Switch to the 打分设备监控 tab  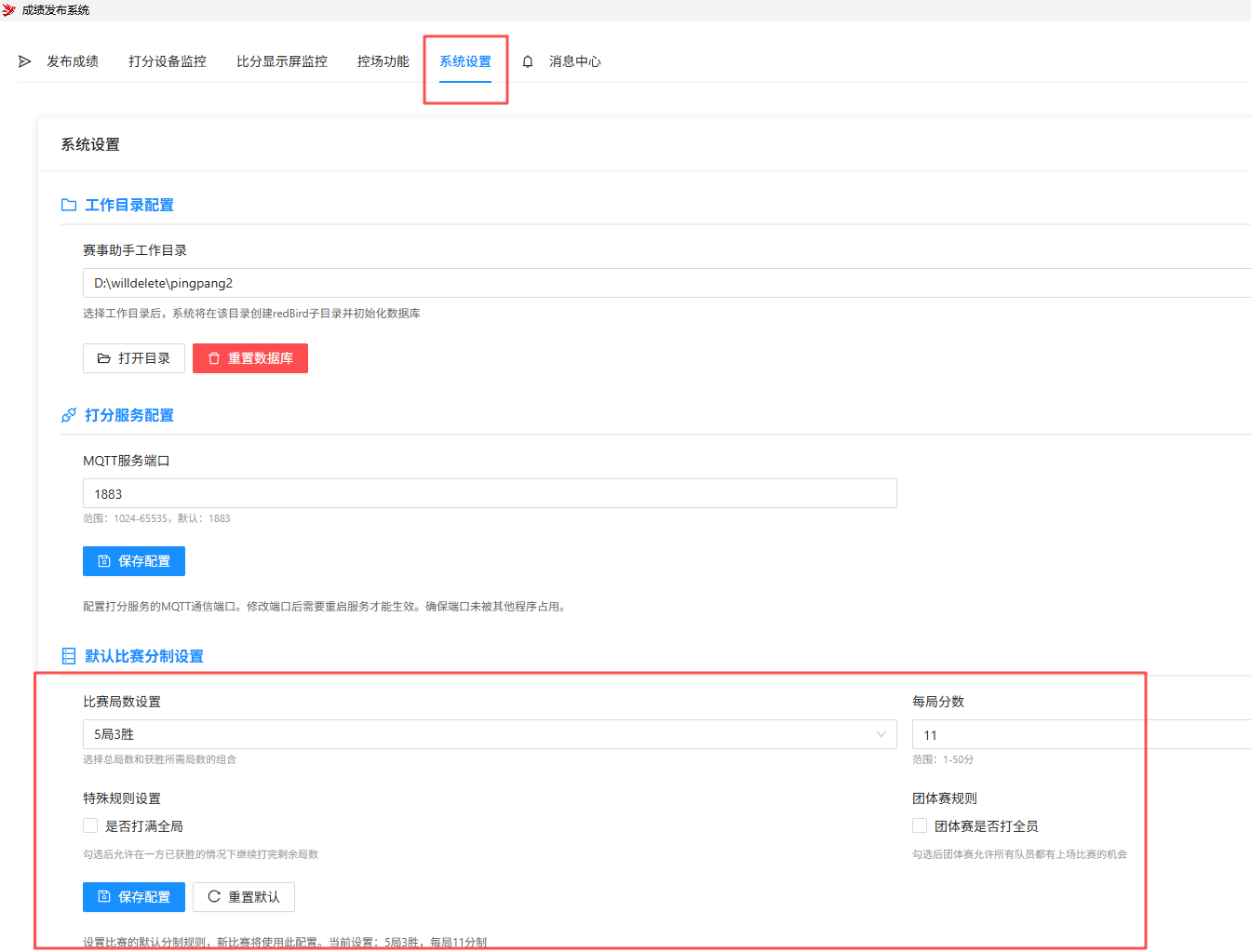pos(168,61)
